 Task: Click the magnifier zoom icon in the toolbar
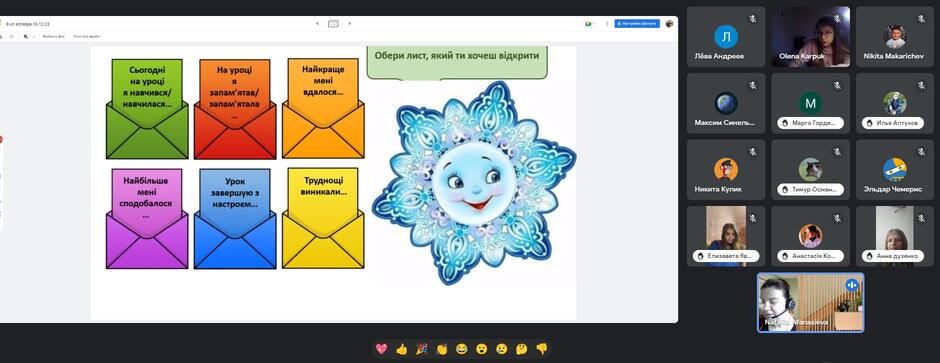(26, 37)
